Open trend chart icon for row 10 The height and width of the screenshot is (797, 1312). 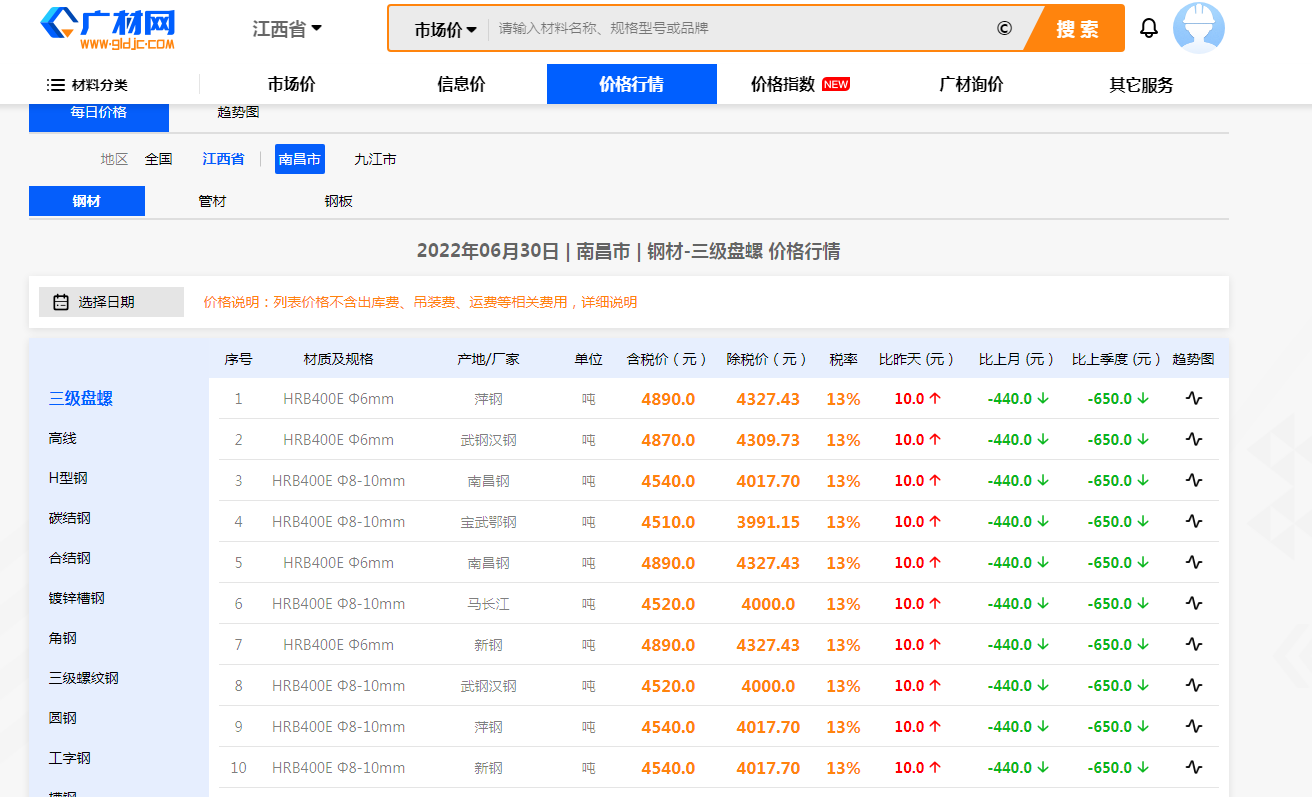pyautogui.click(x=1194, y=767)
